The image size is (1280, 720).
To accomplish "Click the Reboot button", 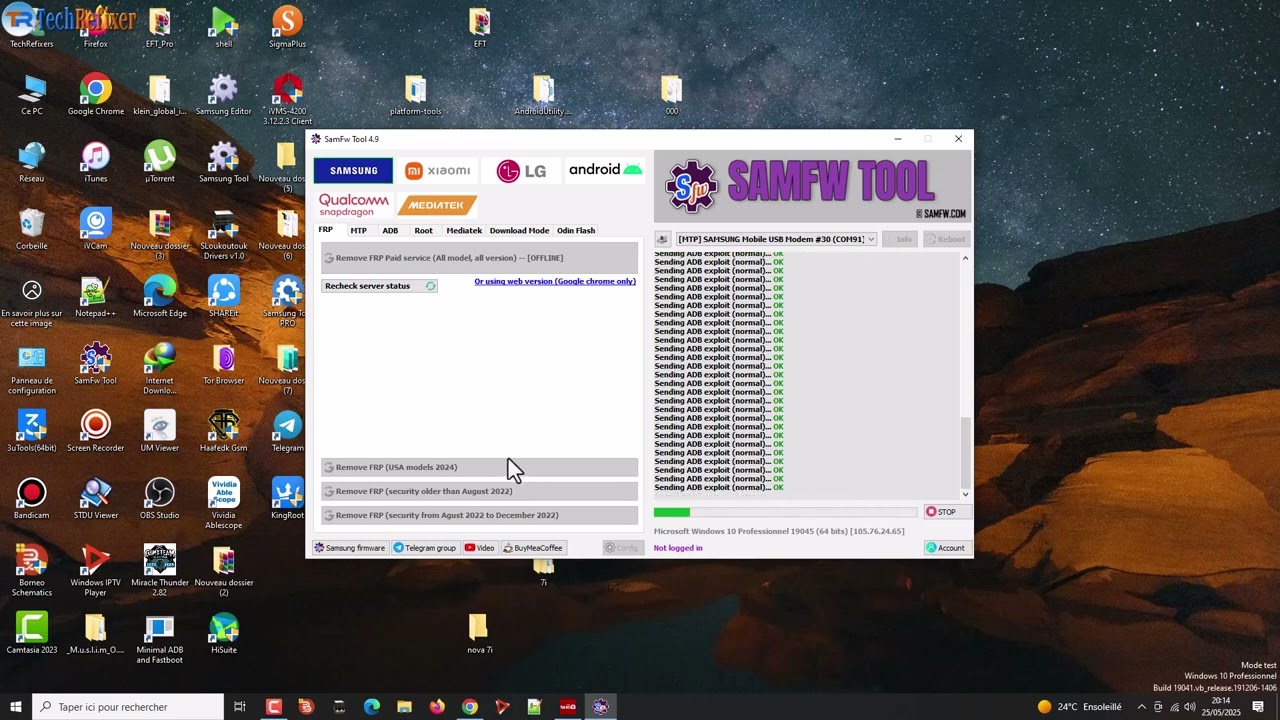I will (x=945, y=239).
